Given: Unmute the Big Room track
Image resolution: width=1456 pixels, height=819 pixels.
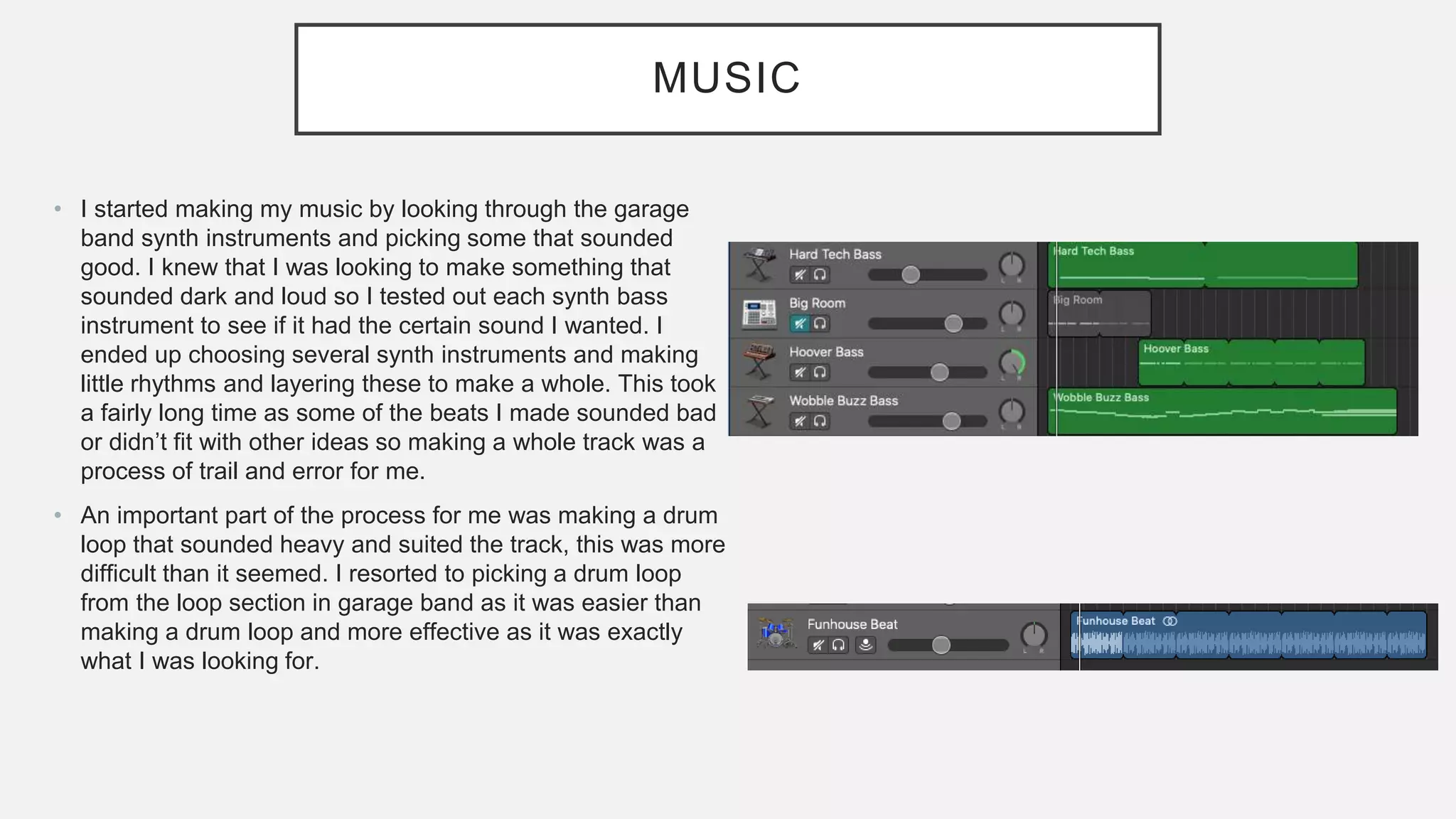Looking at the screenshot, I should (x=800, y=323).
